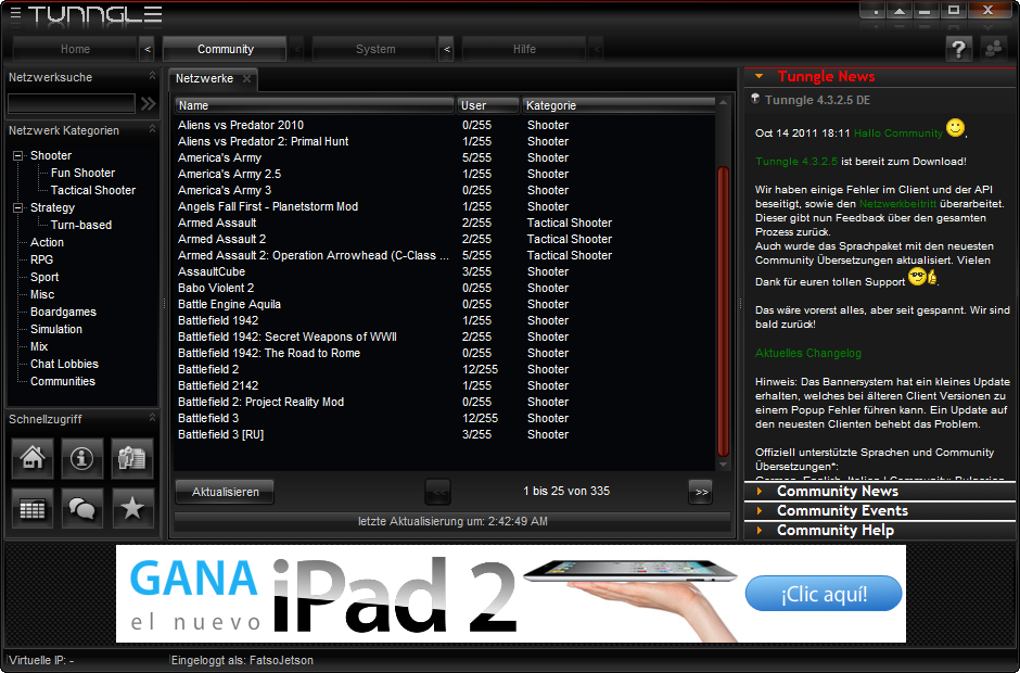The image size is (1020, 673).
Task: Open the Hilfe menu
Action: point(524,49)
